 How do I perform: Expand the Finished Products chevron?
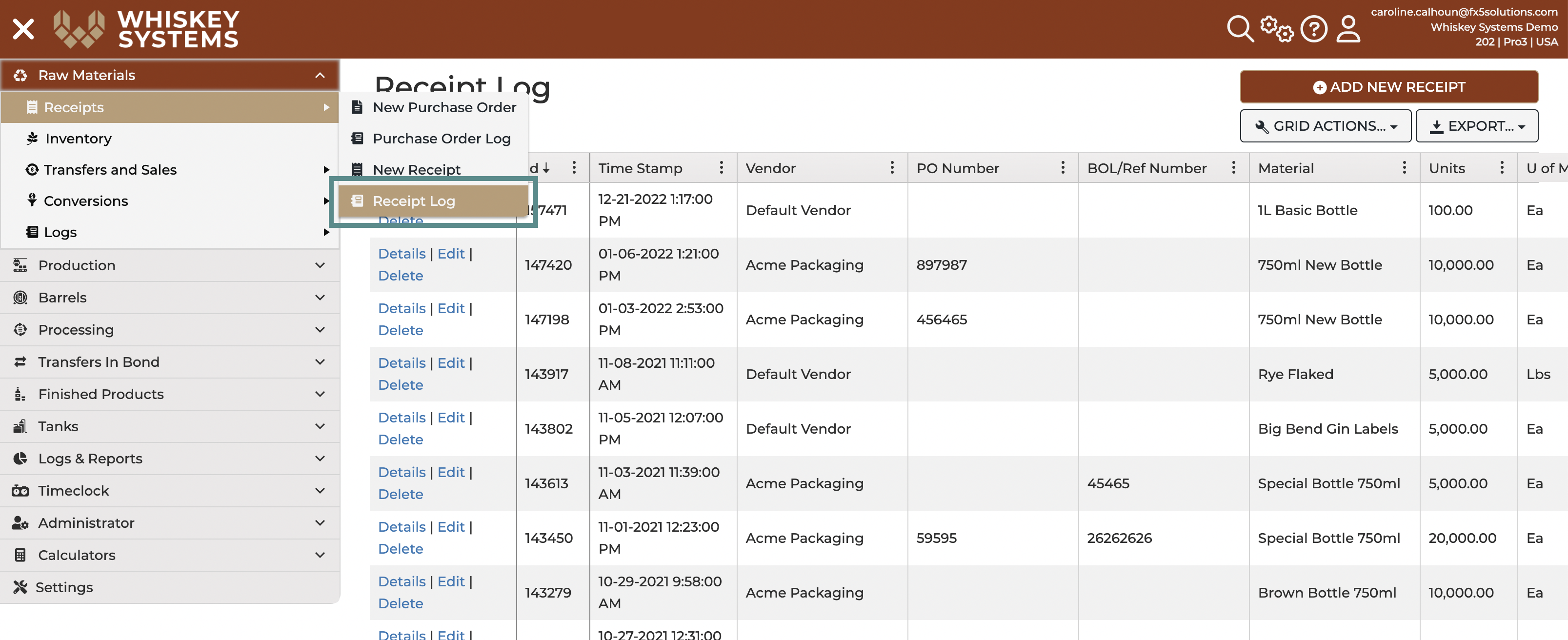(320, 394)
